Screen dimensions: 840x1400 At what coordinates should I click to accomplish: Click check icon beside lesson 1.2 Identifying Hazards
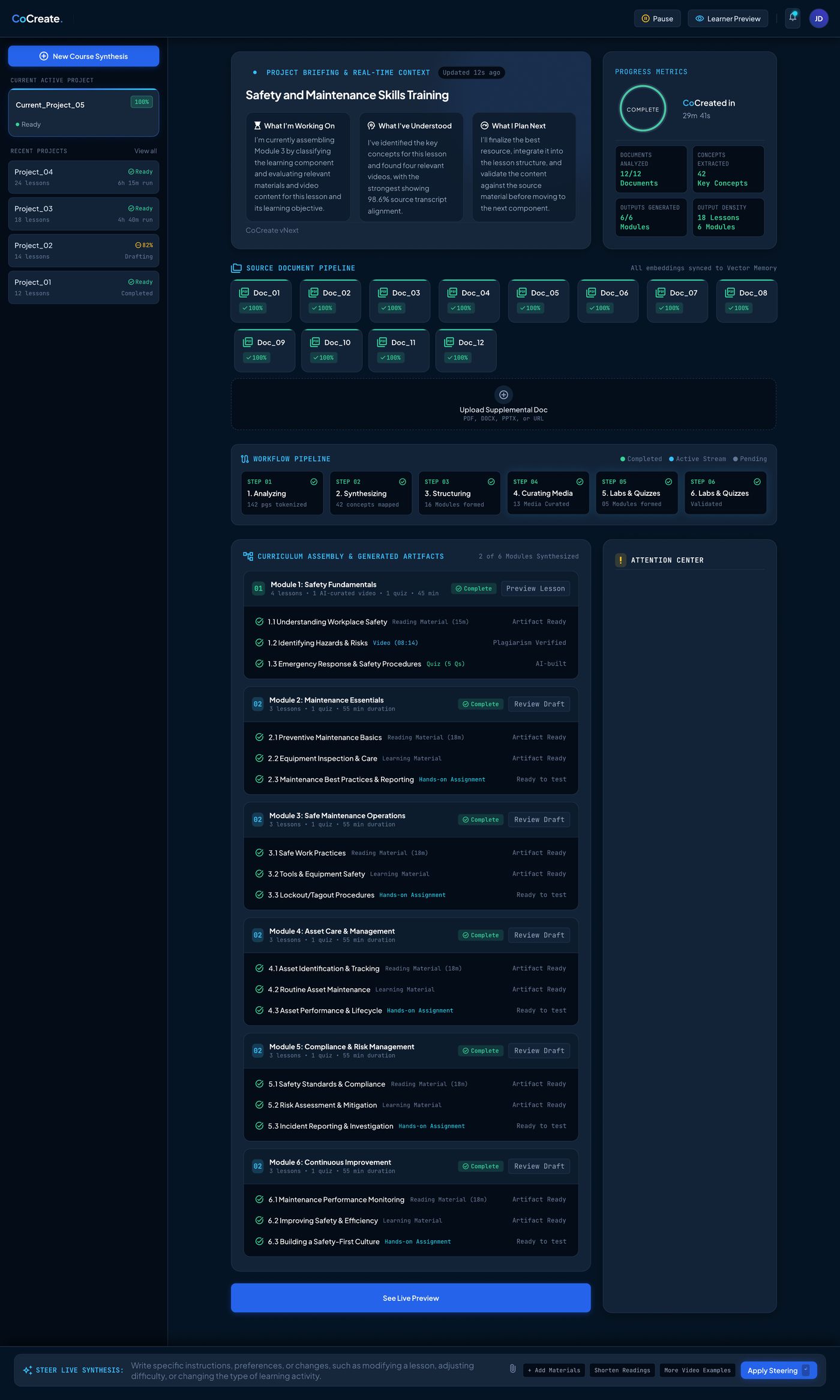pos(259,642)
